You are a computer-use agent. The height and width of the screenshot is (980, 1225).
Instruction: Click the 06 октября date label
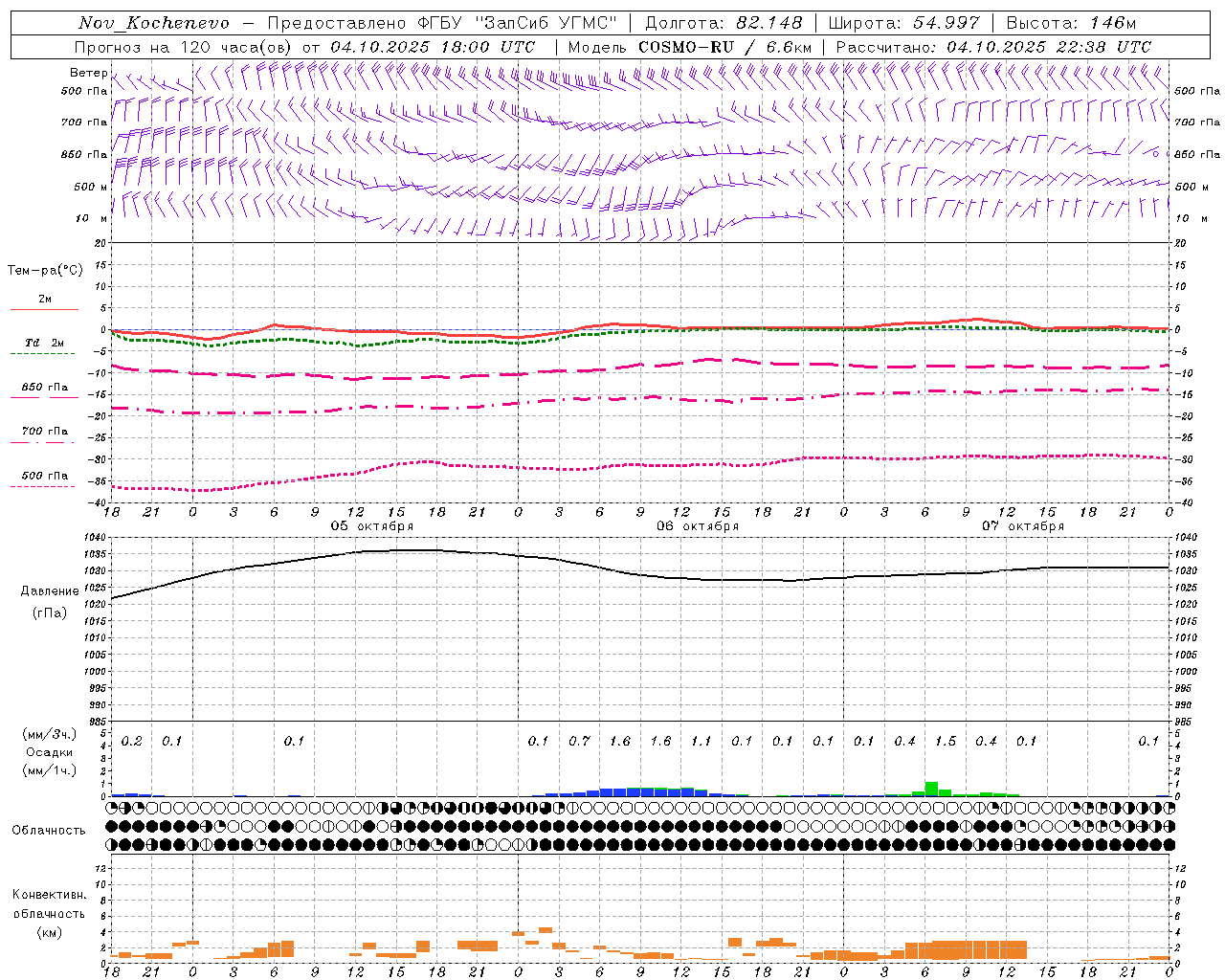(698, 526)
